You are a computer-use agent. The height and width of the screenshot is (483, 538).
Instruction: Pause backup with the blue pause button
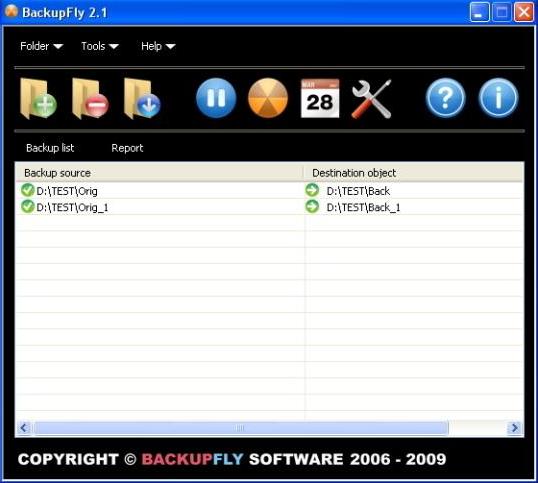(x=216, y=98)
